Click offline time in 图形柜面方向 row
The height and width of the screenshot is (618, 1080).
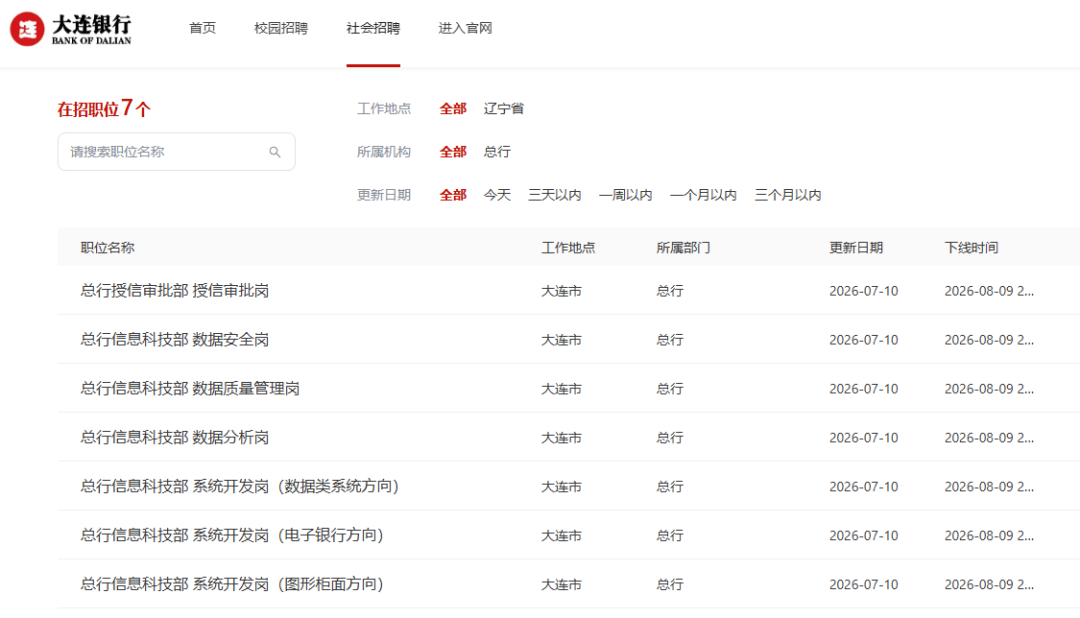(x=989, y=585)
